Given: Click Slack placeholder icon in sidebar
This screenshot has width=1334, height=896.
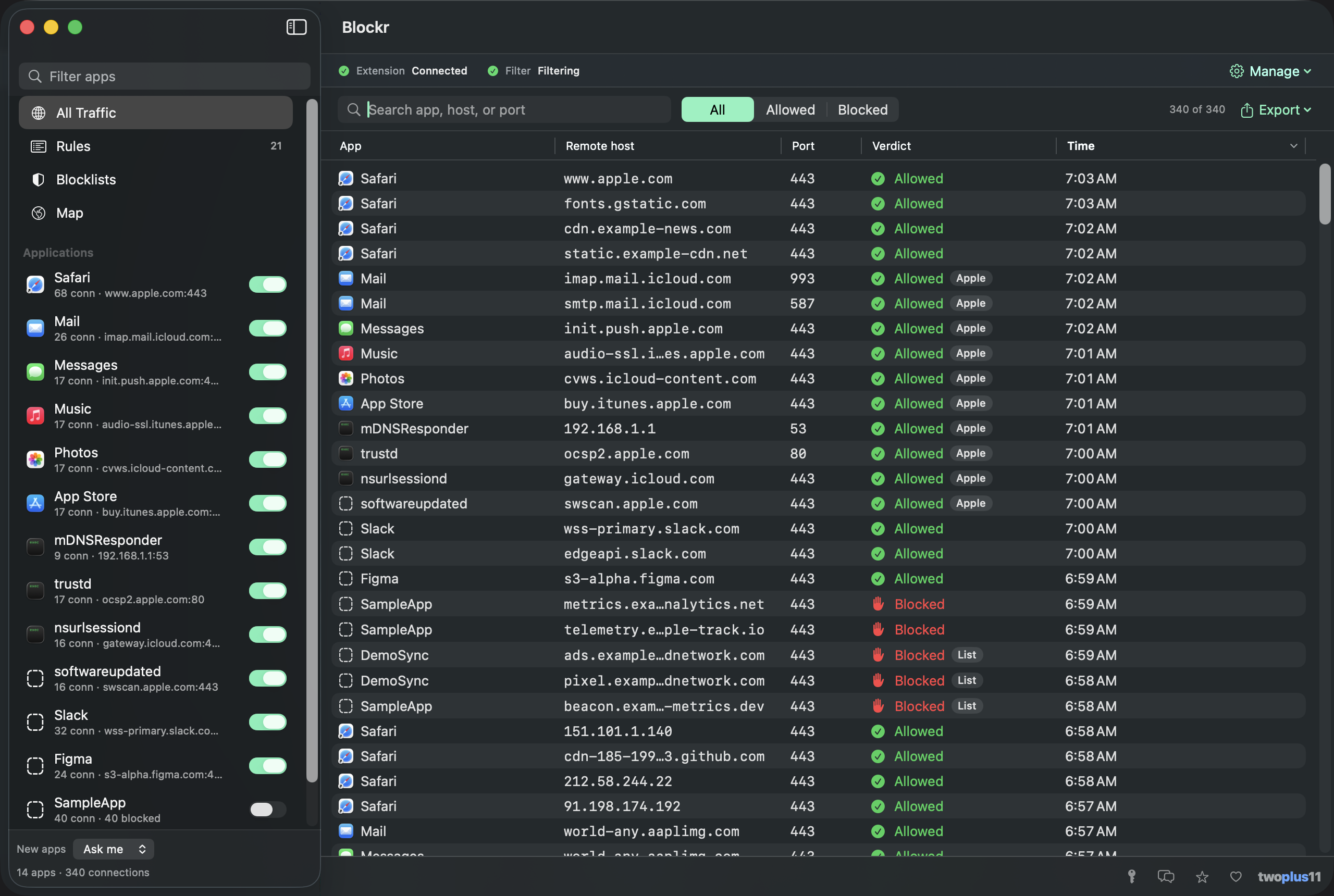Looking at the screenshot, I should pyautogui.click(x=35, y=721).
